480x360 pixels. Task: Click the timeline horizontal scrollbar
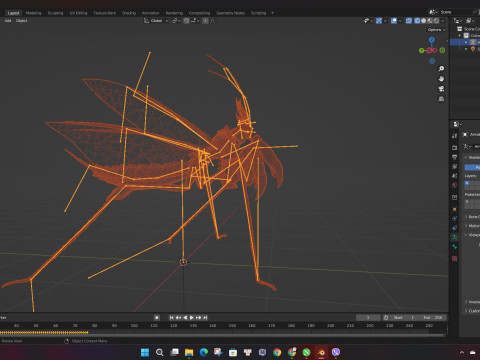223,335
